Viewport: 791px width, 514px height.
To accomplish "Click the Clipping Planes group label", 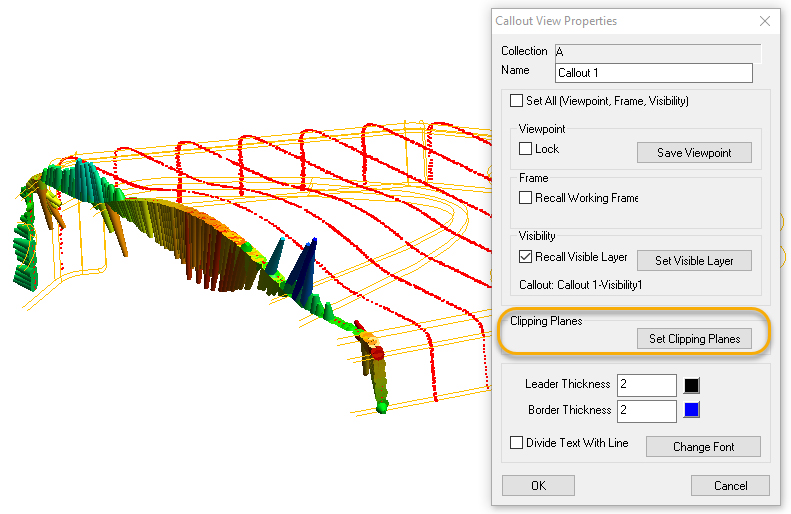I will coord(546,321).
